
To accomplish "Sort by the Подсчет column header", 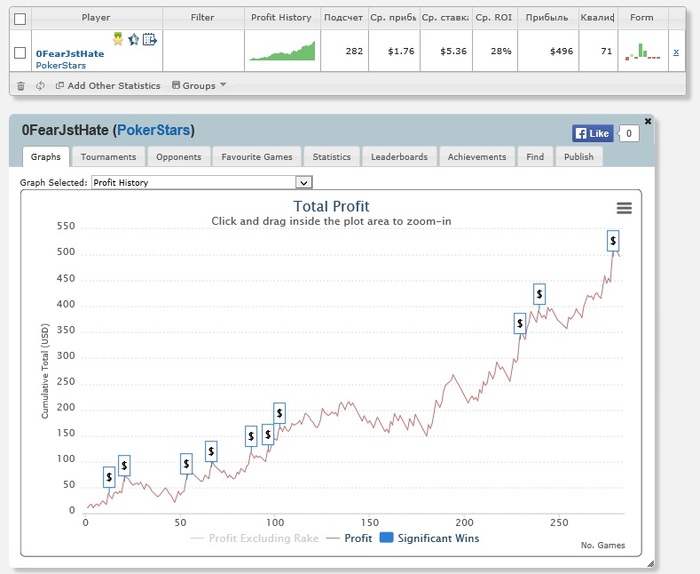I will (x=343, y=17).
